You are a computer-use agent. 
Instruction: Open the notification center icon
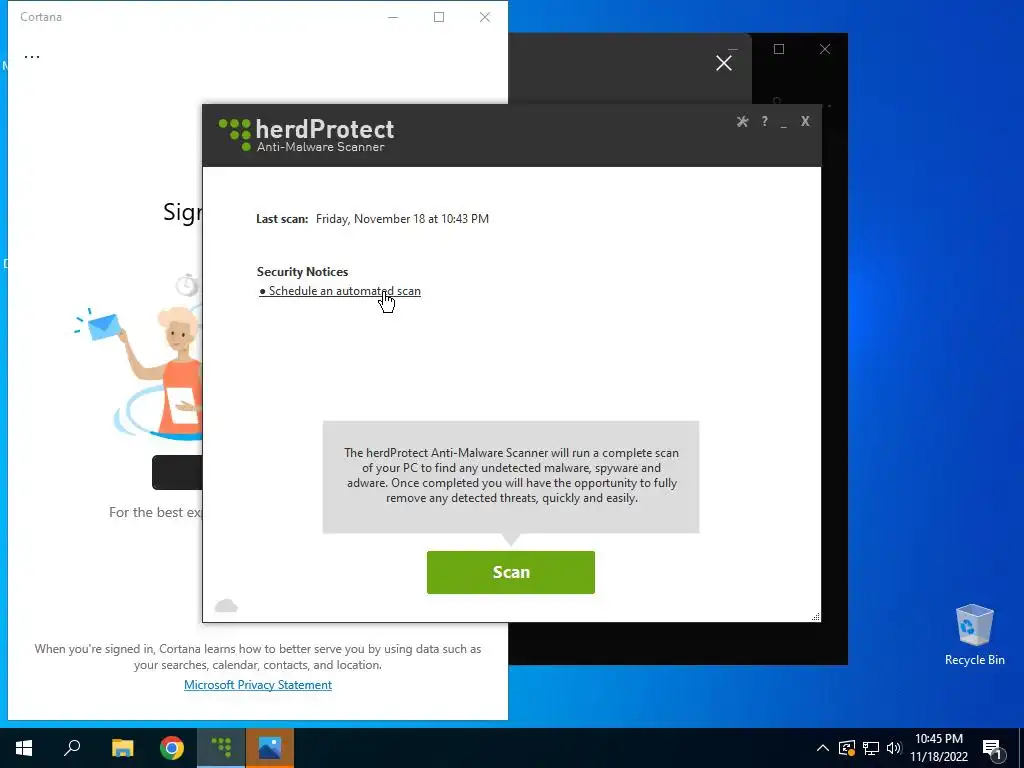[993, 749]
